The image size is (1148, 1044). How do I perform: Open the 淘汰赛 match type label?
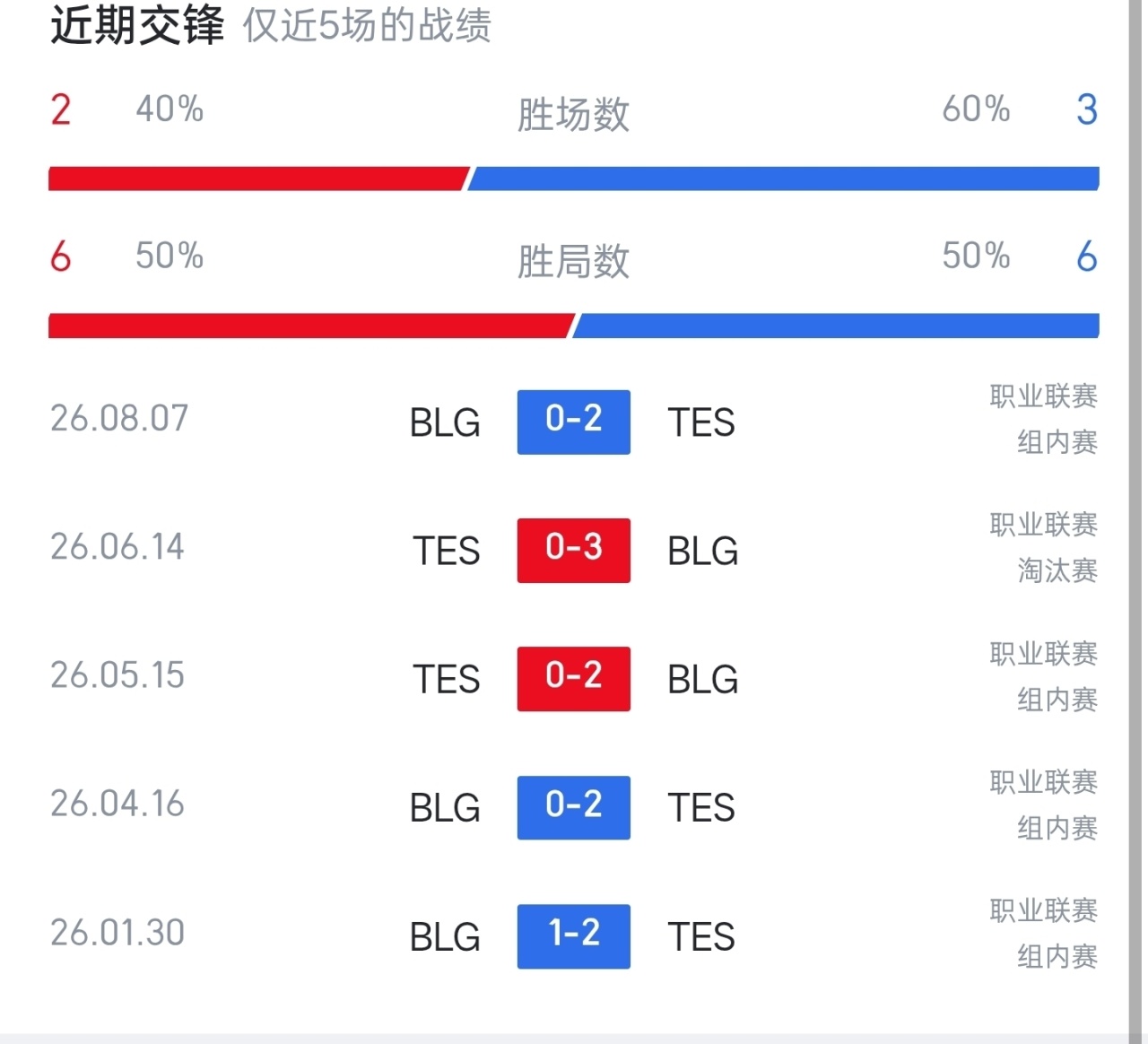(x=1057, y=570)
